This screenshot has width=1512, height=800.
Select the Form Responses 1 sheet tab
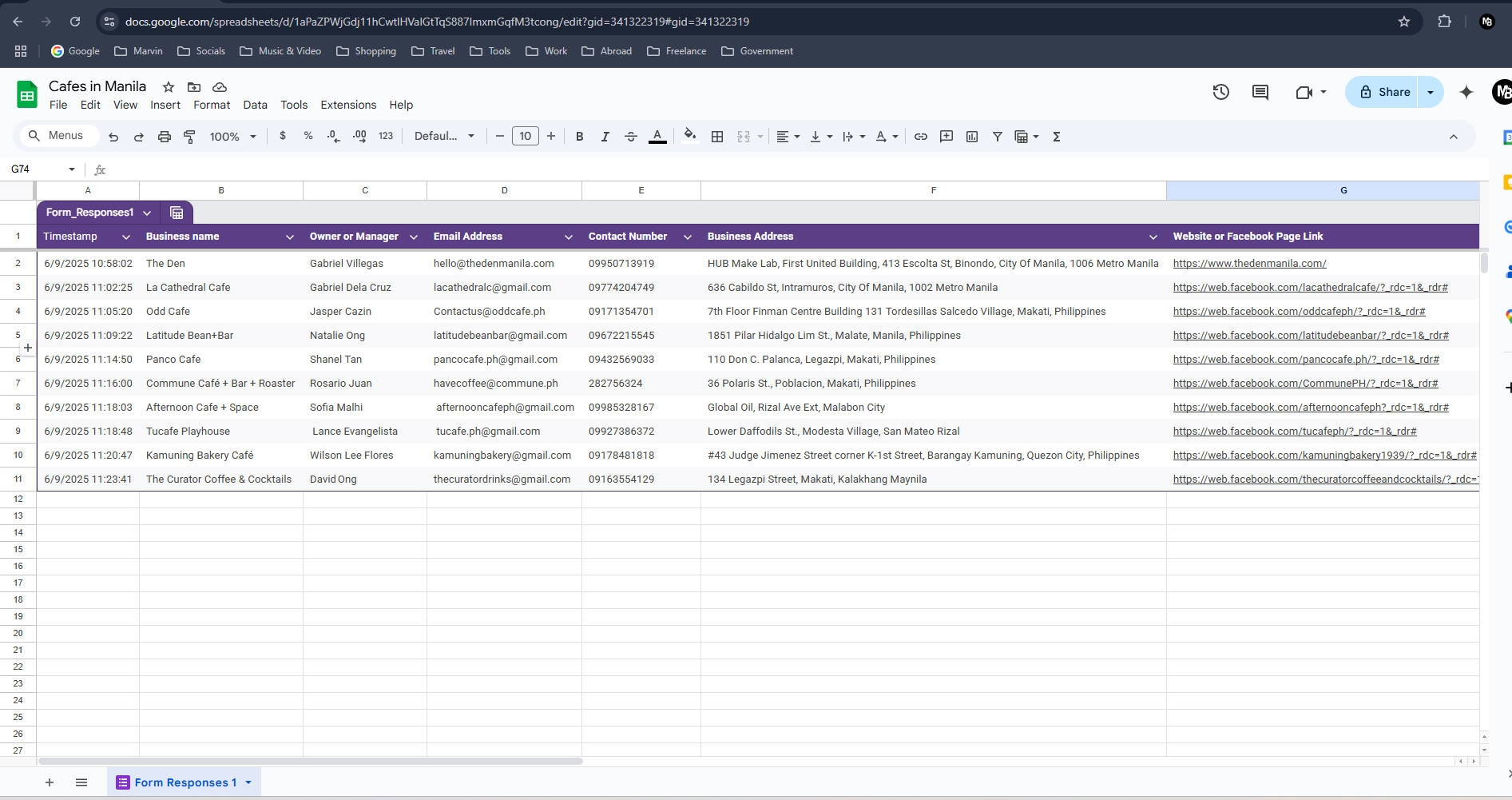click(x=185, y=782)
